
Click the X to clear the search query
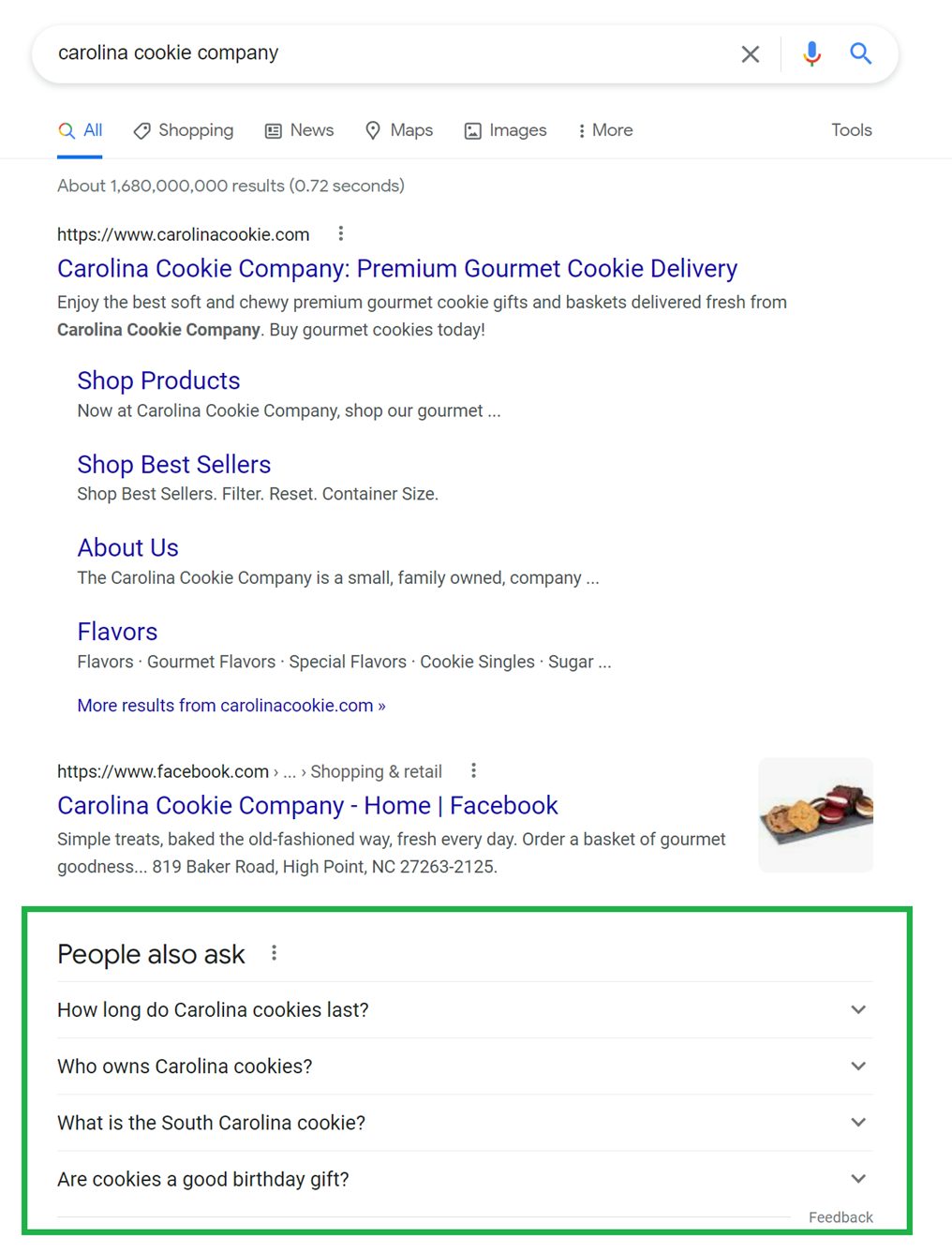click(x=750, y=53)
